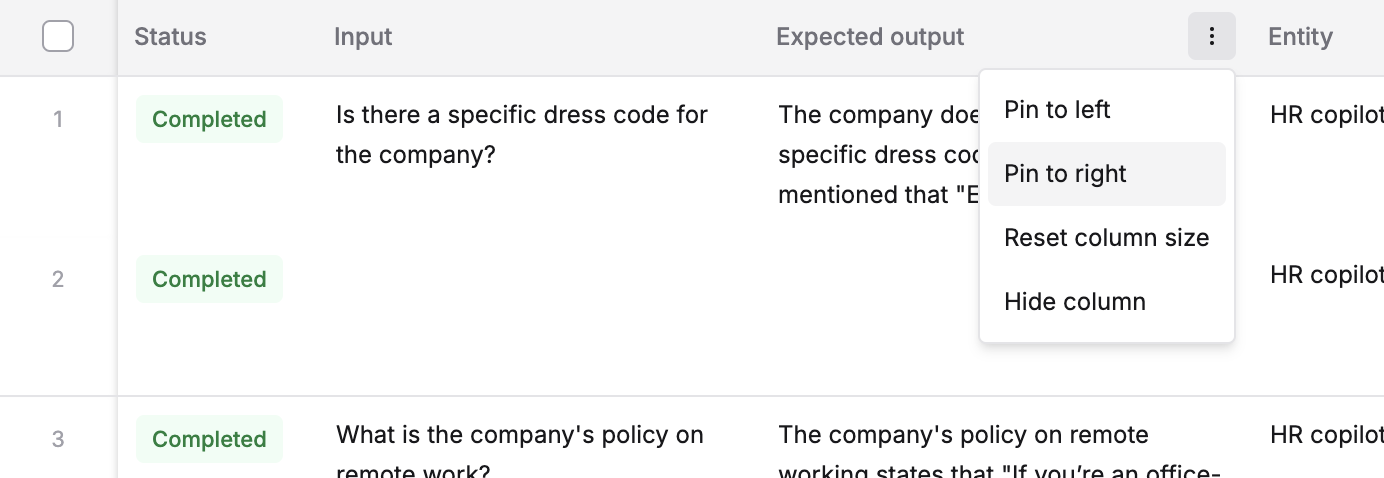
Task: Click the Input column header
Action: pos(363,37)
